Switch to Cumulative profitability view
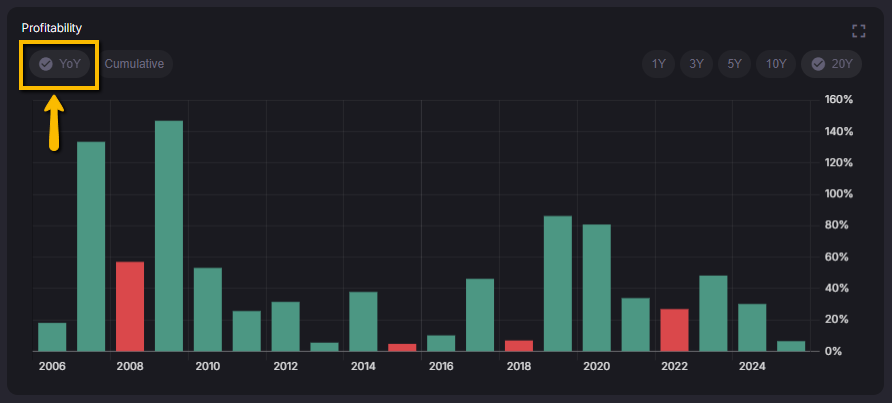 (x=134, y=64)
